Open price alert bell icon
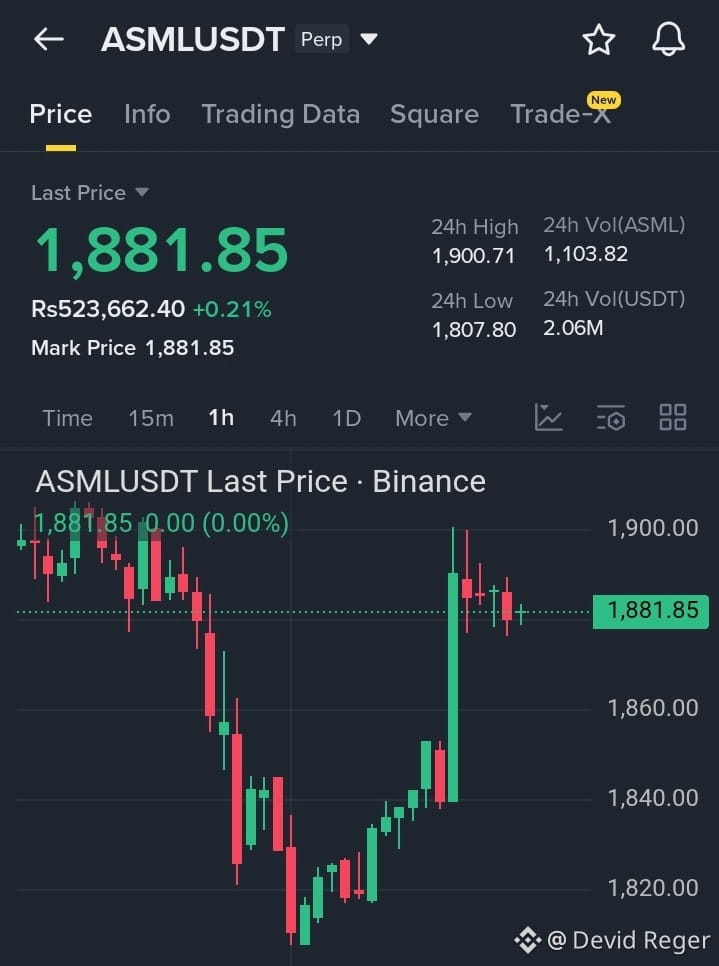This screenshot has height=966, width=719. (668, 39)
